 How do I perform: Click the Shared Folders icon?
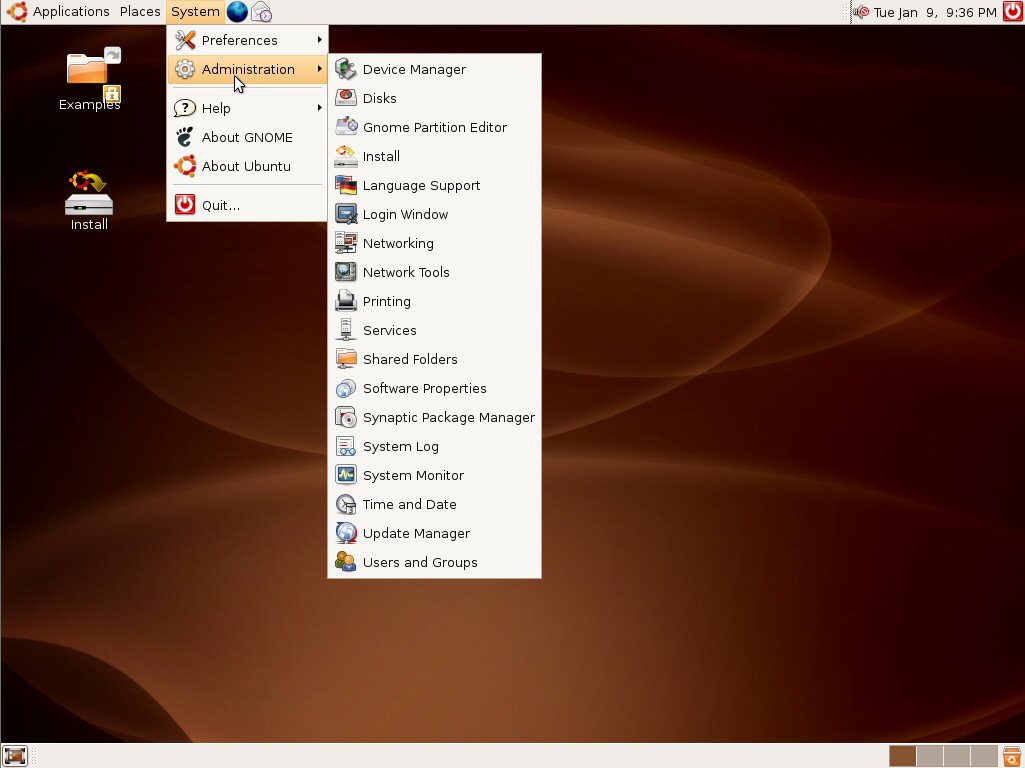tap(346, 359)
